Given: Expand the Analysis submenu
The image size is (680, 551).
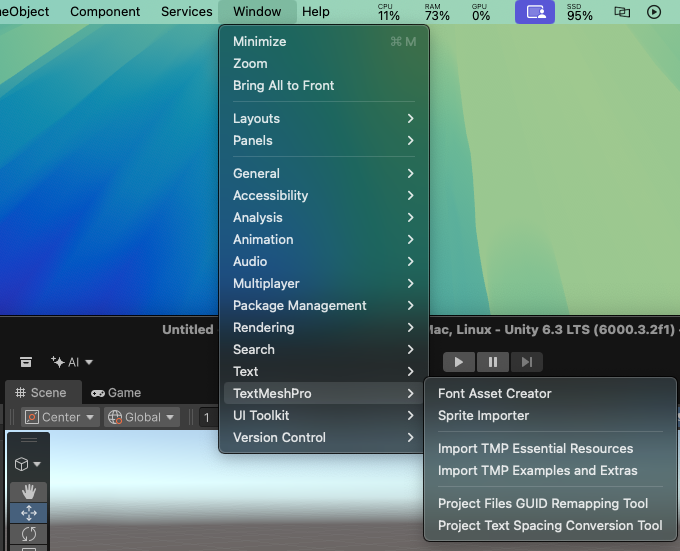Looking at the screenshot, I should (x=324, y=218).
